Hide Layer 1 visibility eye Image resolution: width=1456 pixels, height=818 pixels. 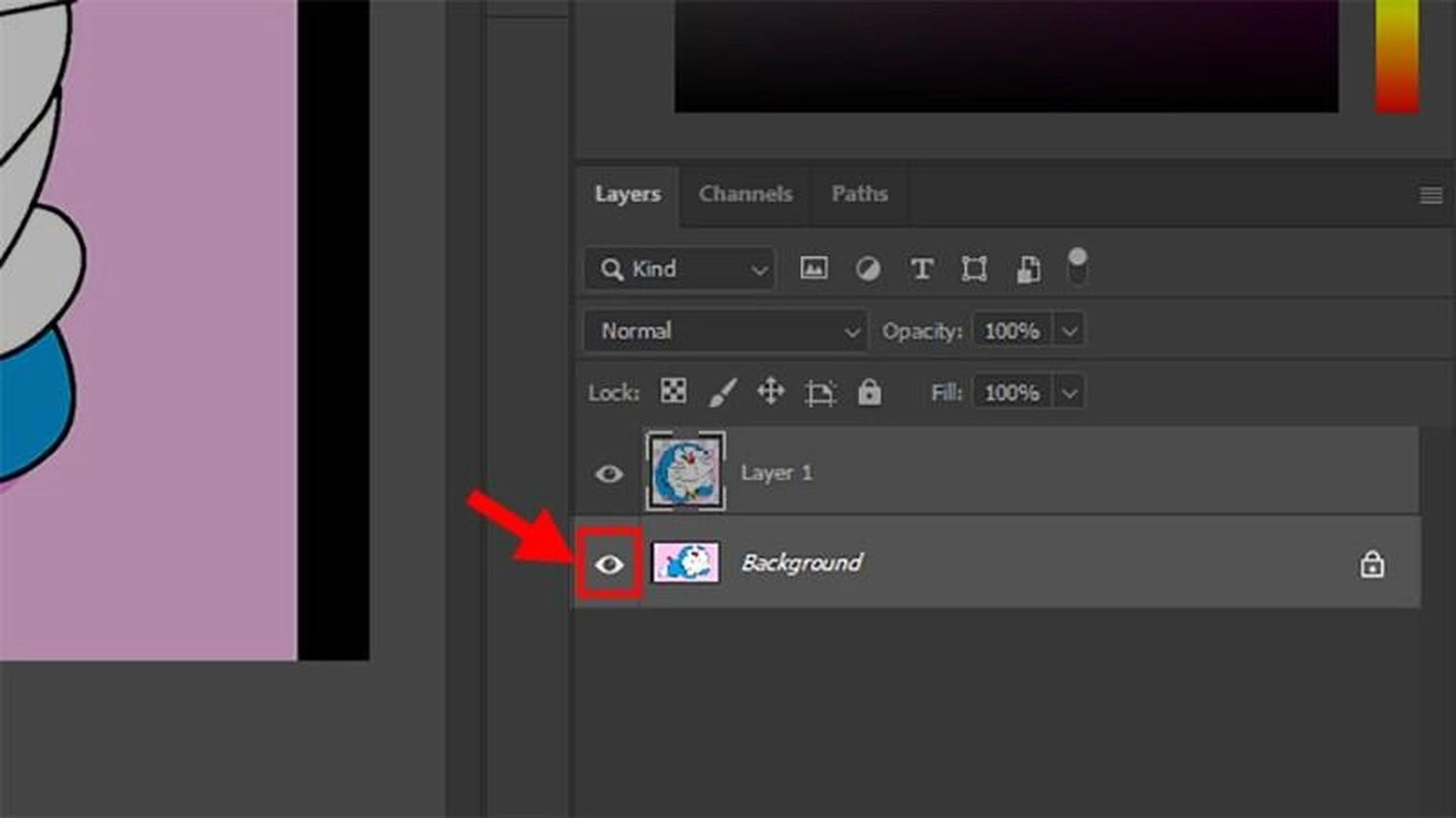(609, 474)
